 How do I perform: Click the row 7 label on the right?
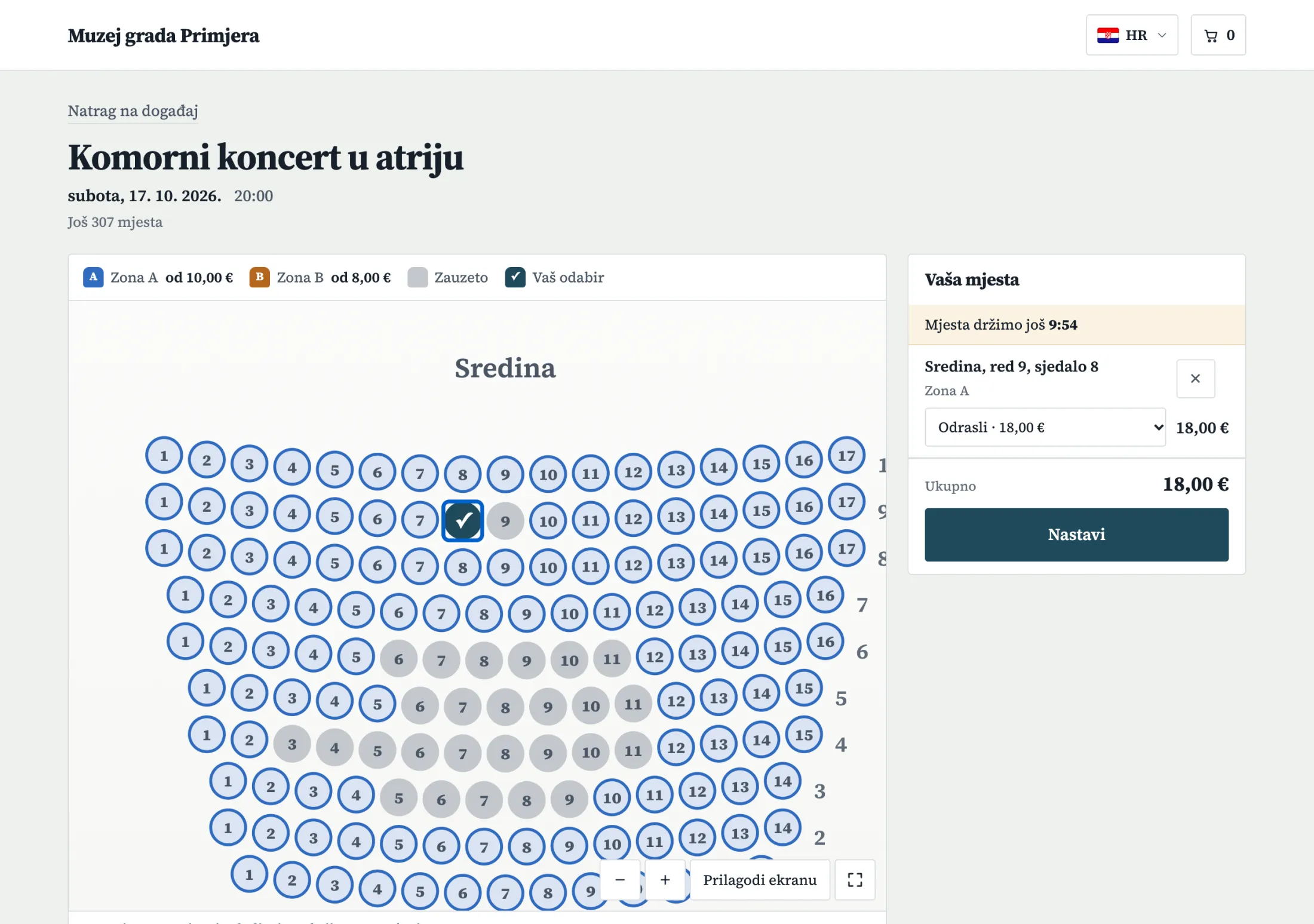click(x=862, y=605)
